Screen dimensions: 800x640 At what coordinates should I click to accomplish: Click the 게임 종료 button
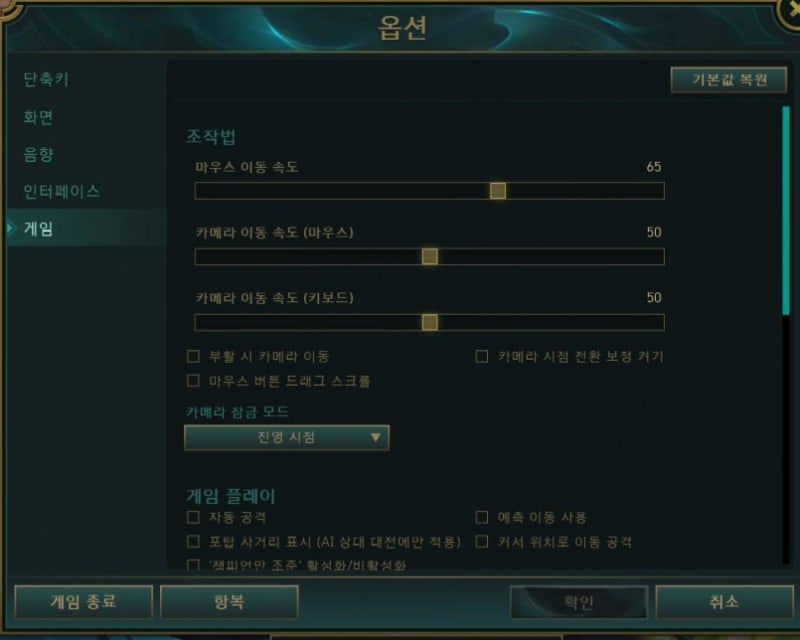[x=84, y=602]
